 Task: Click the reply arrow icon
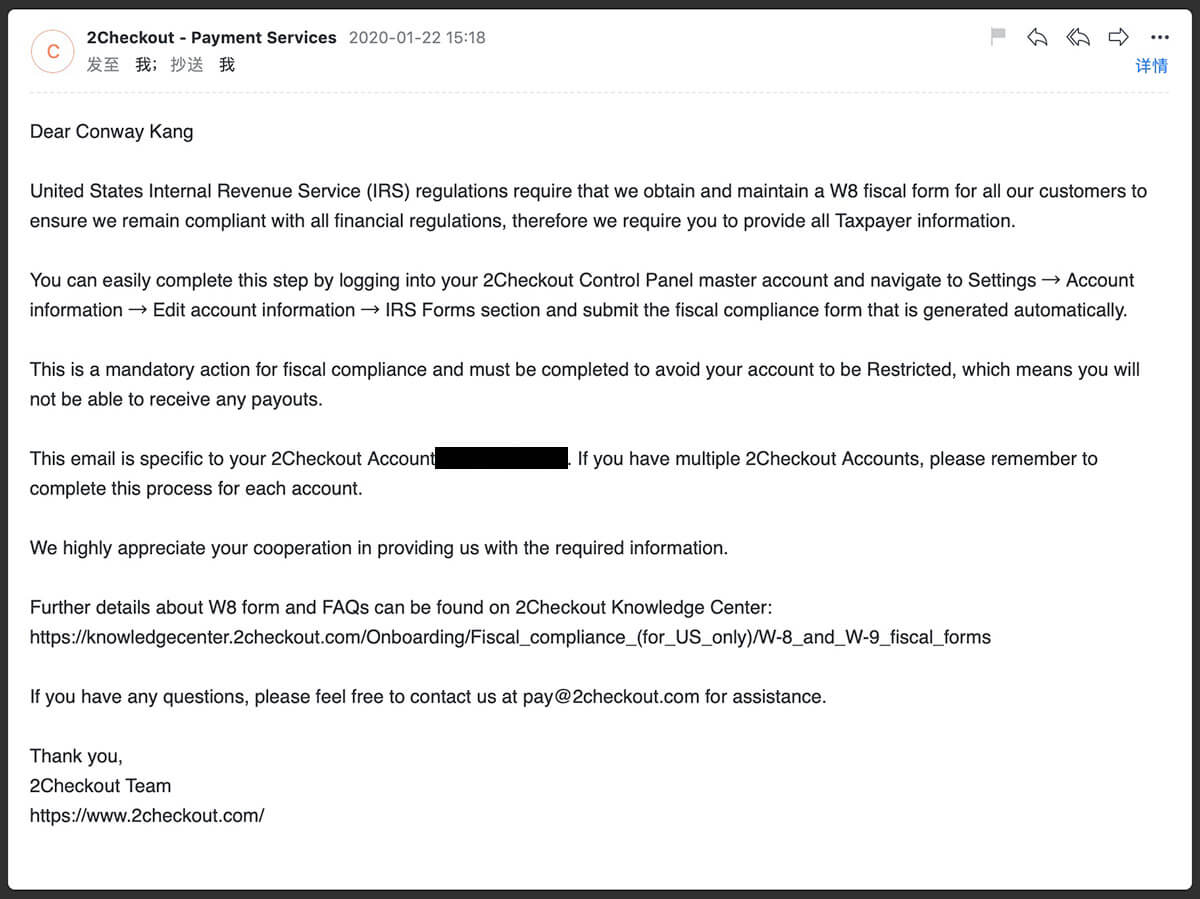[x=1037, y=38]
